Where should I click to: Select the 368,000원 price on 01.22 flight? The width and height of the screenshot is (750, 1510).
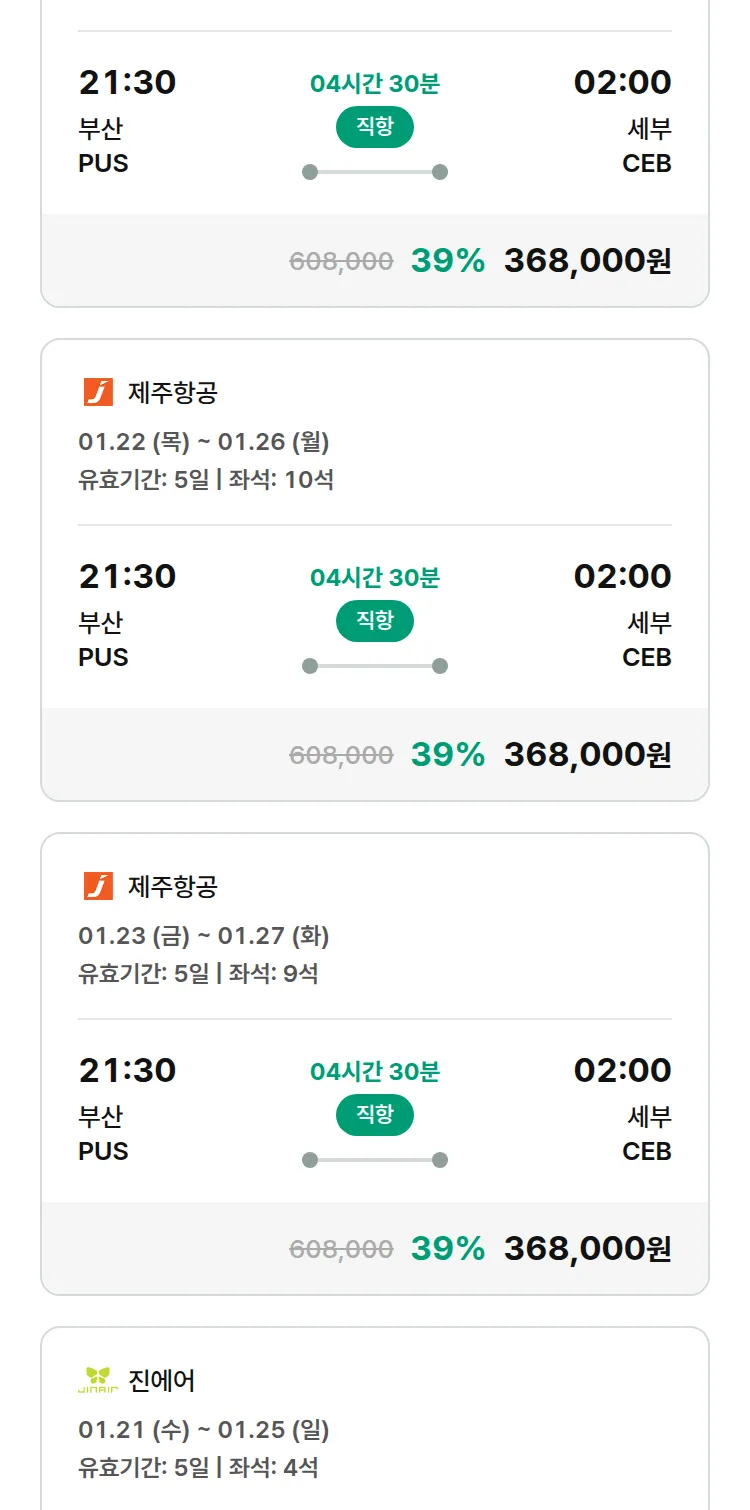tap(587, 754)
